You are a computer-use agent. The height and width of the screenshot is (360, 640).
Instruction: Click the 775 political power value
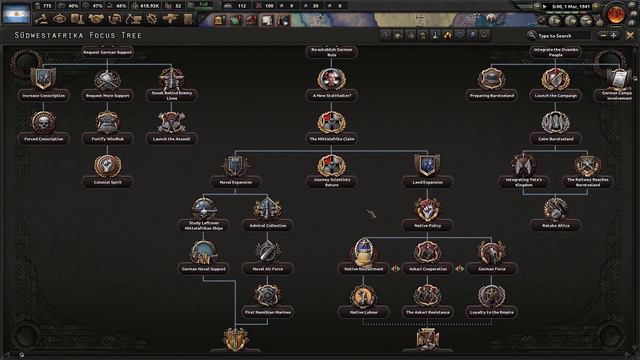coord(47,6)
